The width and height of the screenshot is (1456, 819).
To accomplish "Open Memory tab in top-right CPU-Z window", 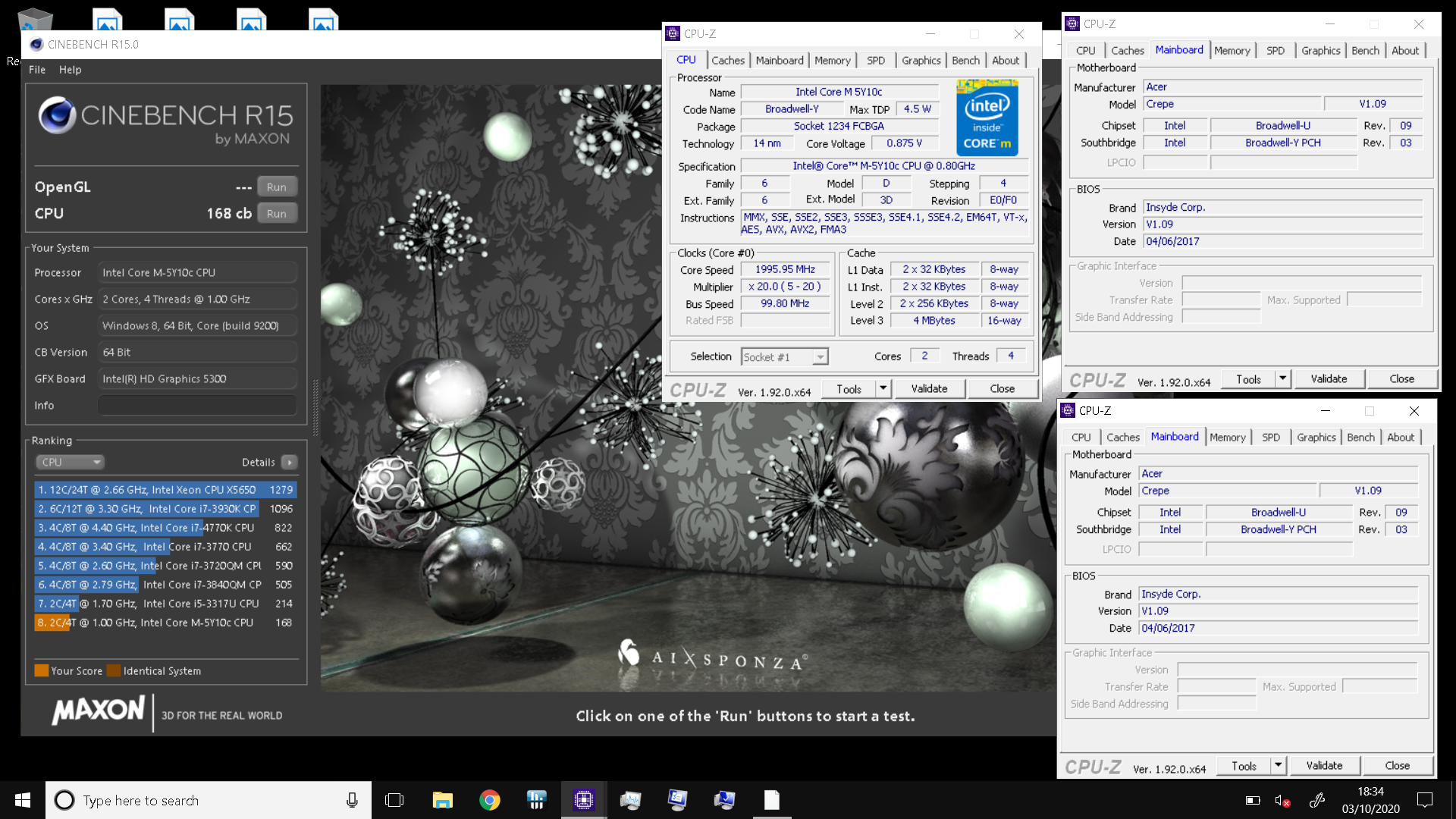I will (1232, 51).
